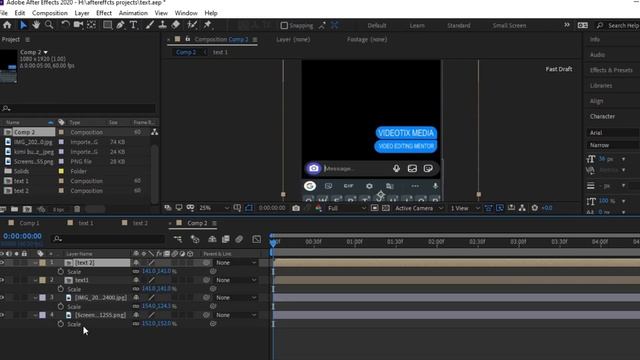The image size is (640, 360).
Task: Open the Edit menu
Action: point(20,13)
